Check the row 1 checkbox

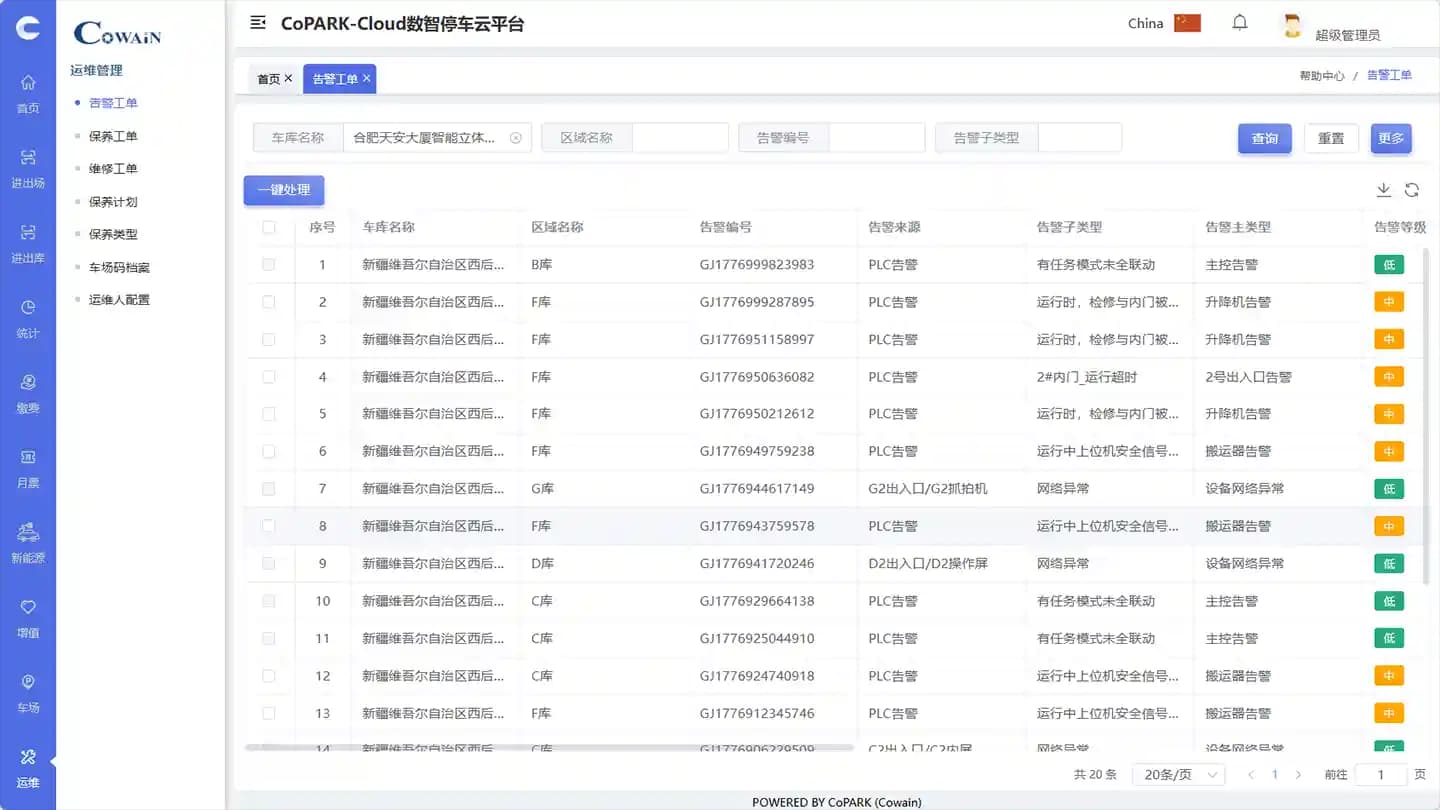269,265
